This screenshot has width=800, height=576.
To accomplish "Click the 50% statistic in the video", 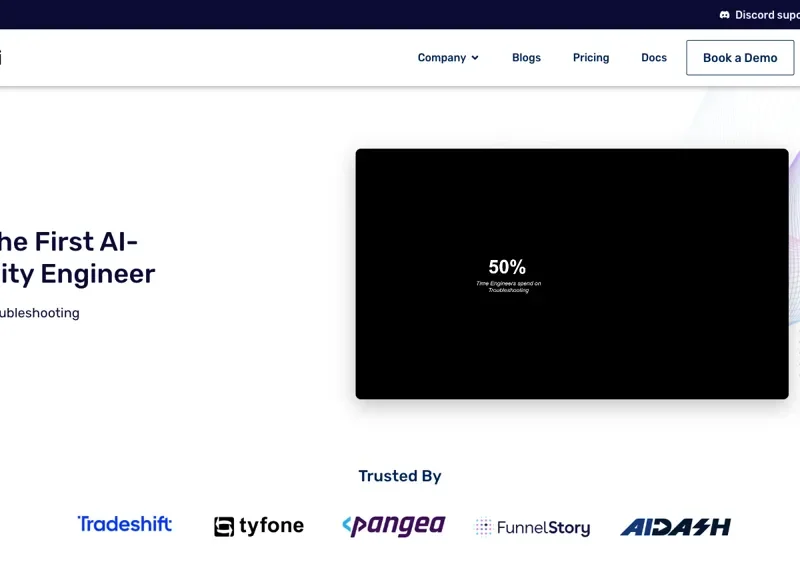I will point(507,267).
